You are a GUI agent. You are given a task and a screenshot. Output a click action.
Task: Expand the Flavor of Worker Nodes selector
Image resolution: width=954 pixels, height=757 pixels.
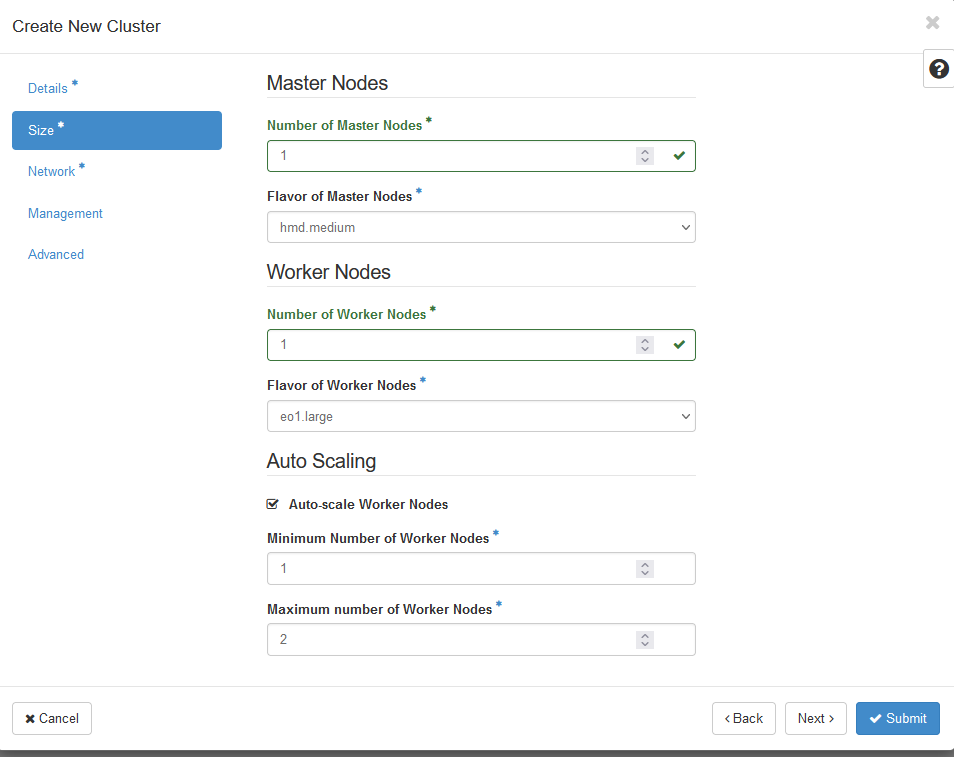pos(481,416)
